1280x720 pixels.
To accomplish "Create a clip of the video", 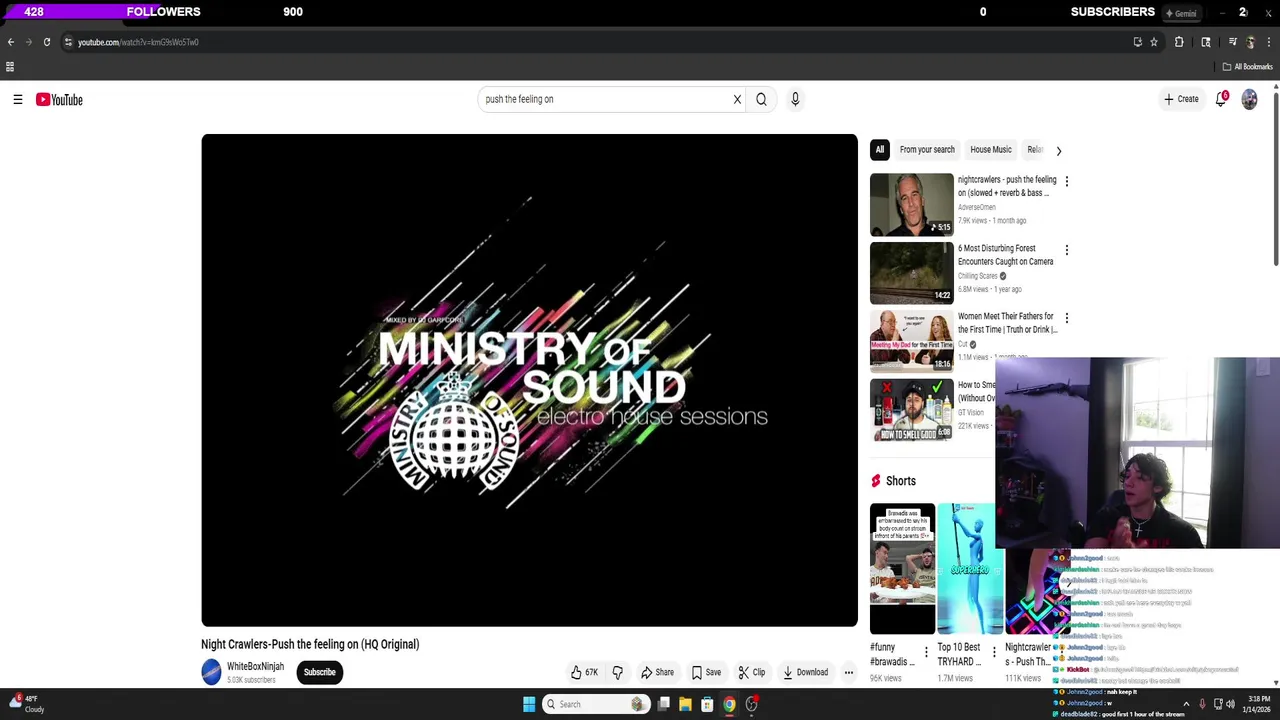I will tap(752, 672).
